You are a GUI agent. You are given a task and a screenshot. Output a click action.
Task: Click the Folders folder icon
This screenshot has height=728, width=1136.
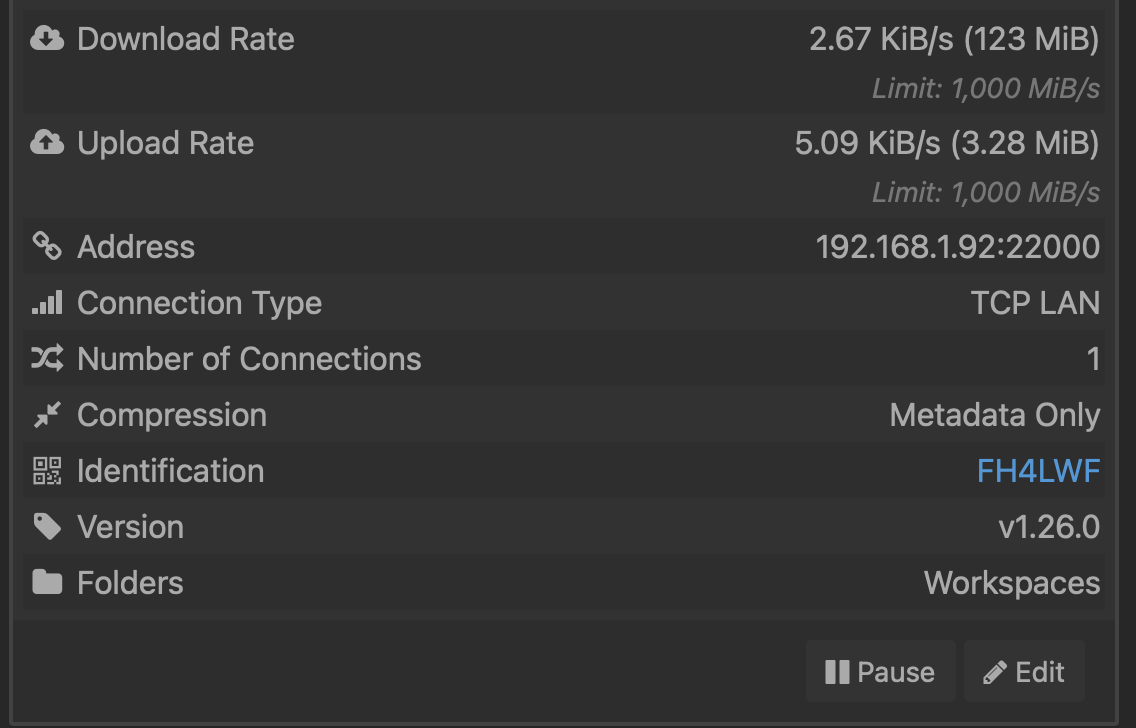tap(47, 582)
